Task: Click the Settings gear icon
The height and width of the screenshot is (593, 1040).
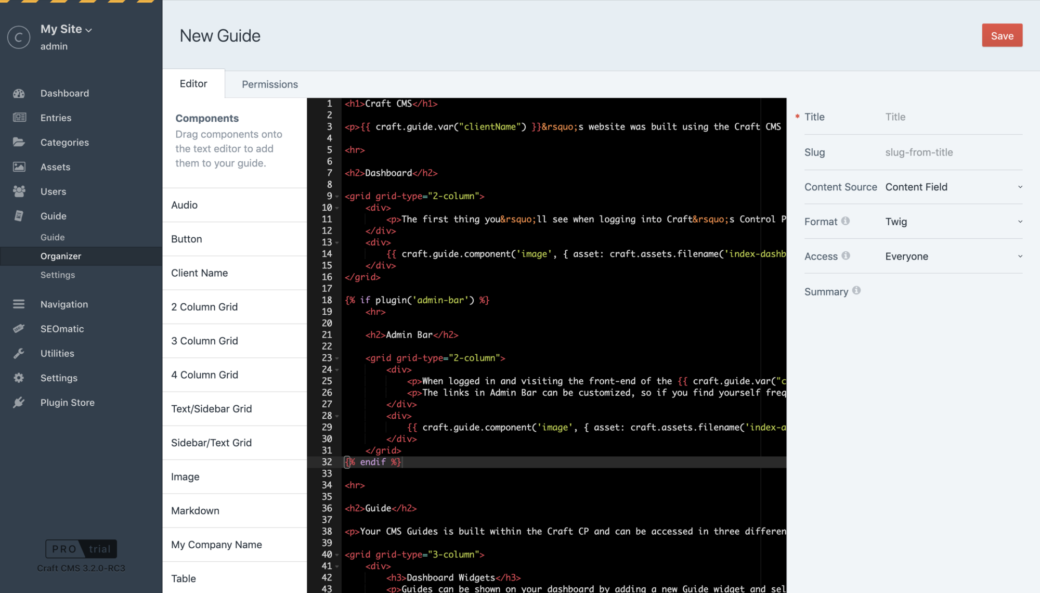Action: pos(19,378)
